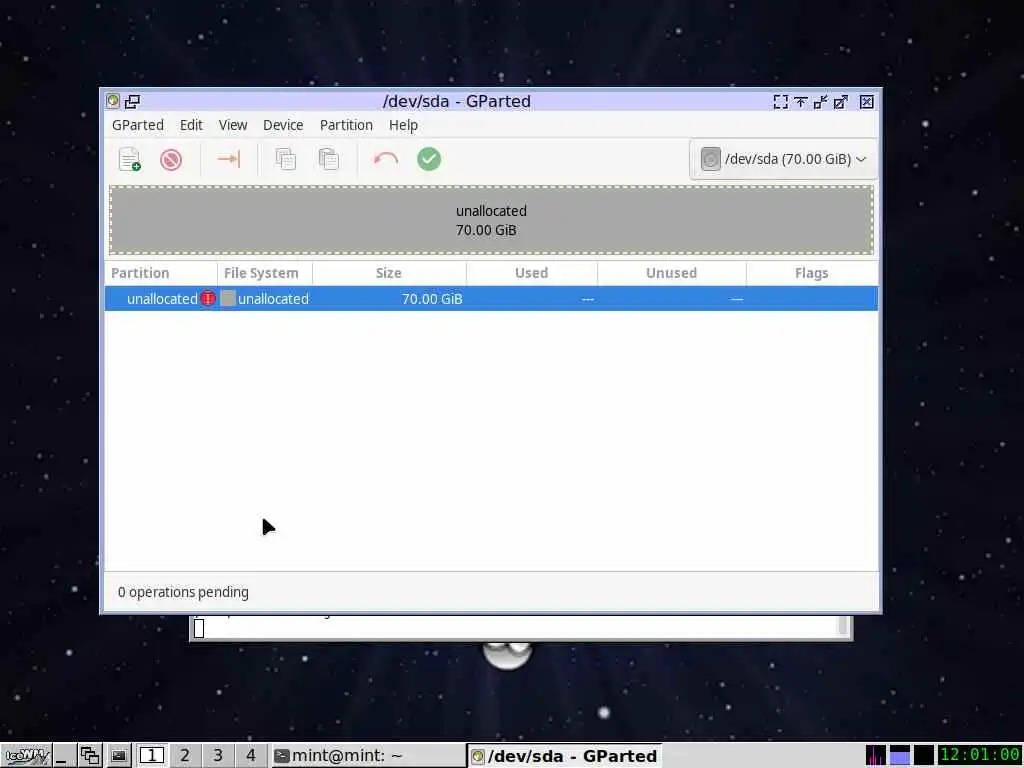Open the Edit menu
The width and height of the screenshot is (1024, 768).
tap(191, 125)
